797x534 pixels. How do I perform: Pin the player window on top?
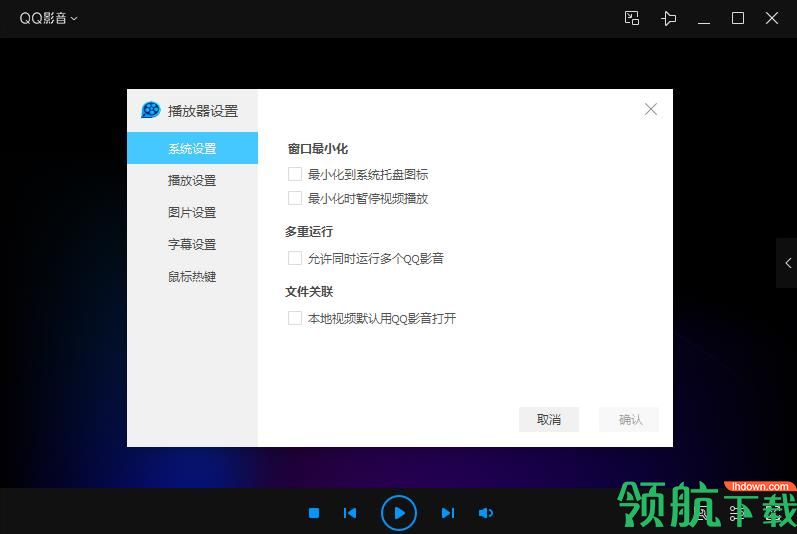click(668, 19)
